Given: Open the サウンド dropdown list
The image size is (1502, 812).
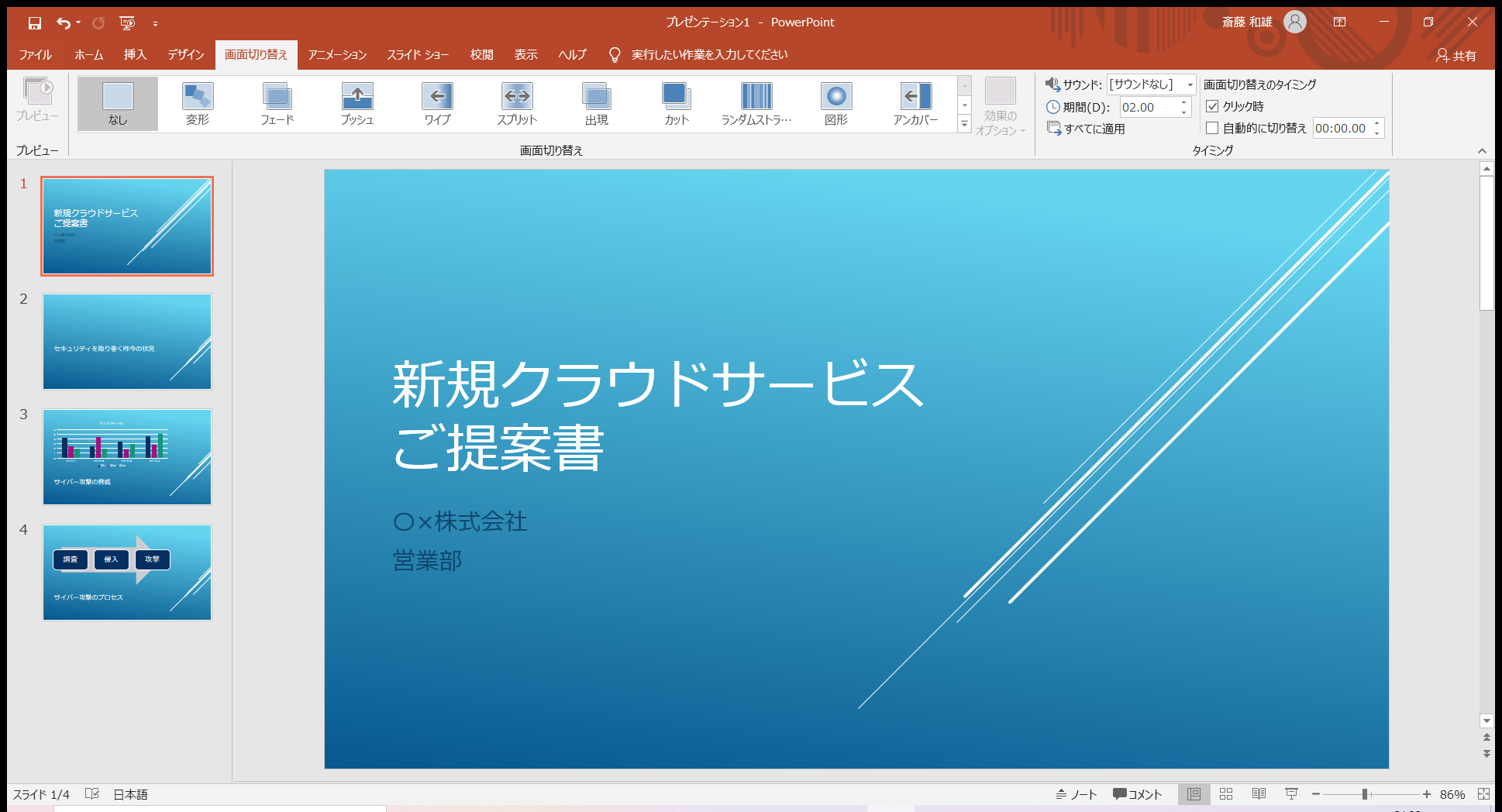Looking at the screenshot, I should tap(1190, 84).
